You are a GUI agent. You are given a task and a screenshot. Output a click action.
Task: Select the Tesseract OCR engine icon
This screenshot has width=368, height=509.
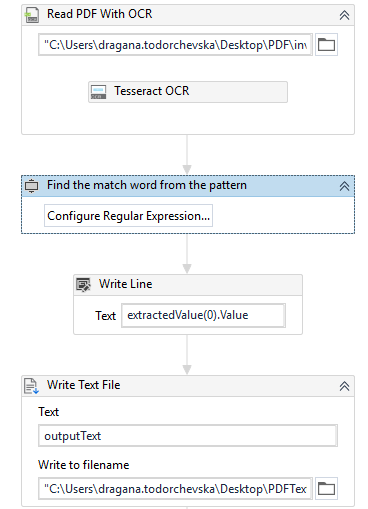(x=99, y=92)
